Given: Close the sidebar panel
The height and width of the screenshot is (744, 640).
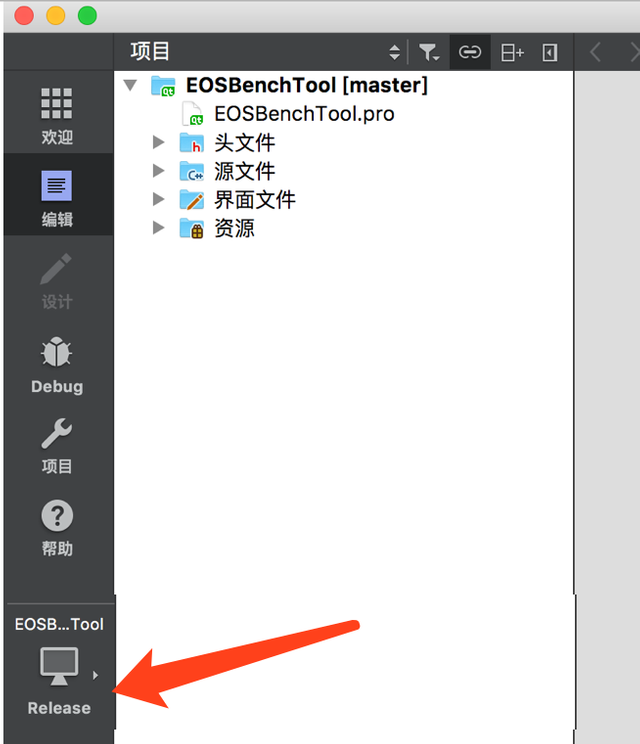Looking at the screenshot, I should click(550, 52).
